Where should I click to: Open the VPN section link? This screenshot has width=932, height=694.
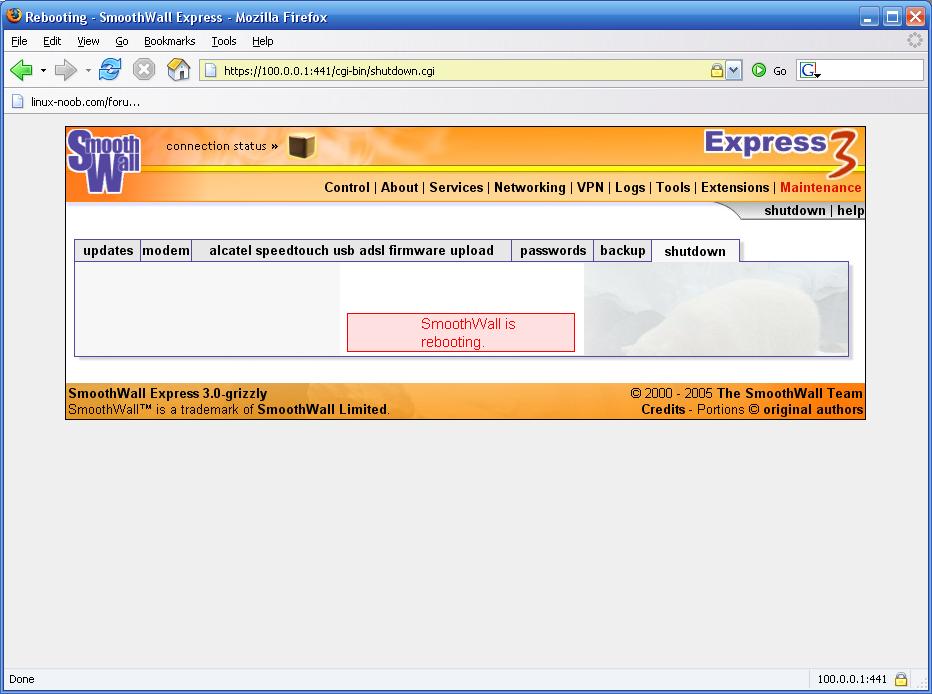pos(590,187)
